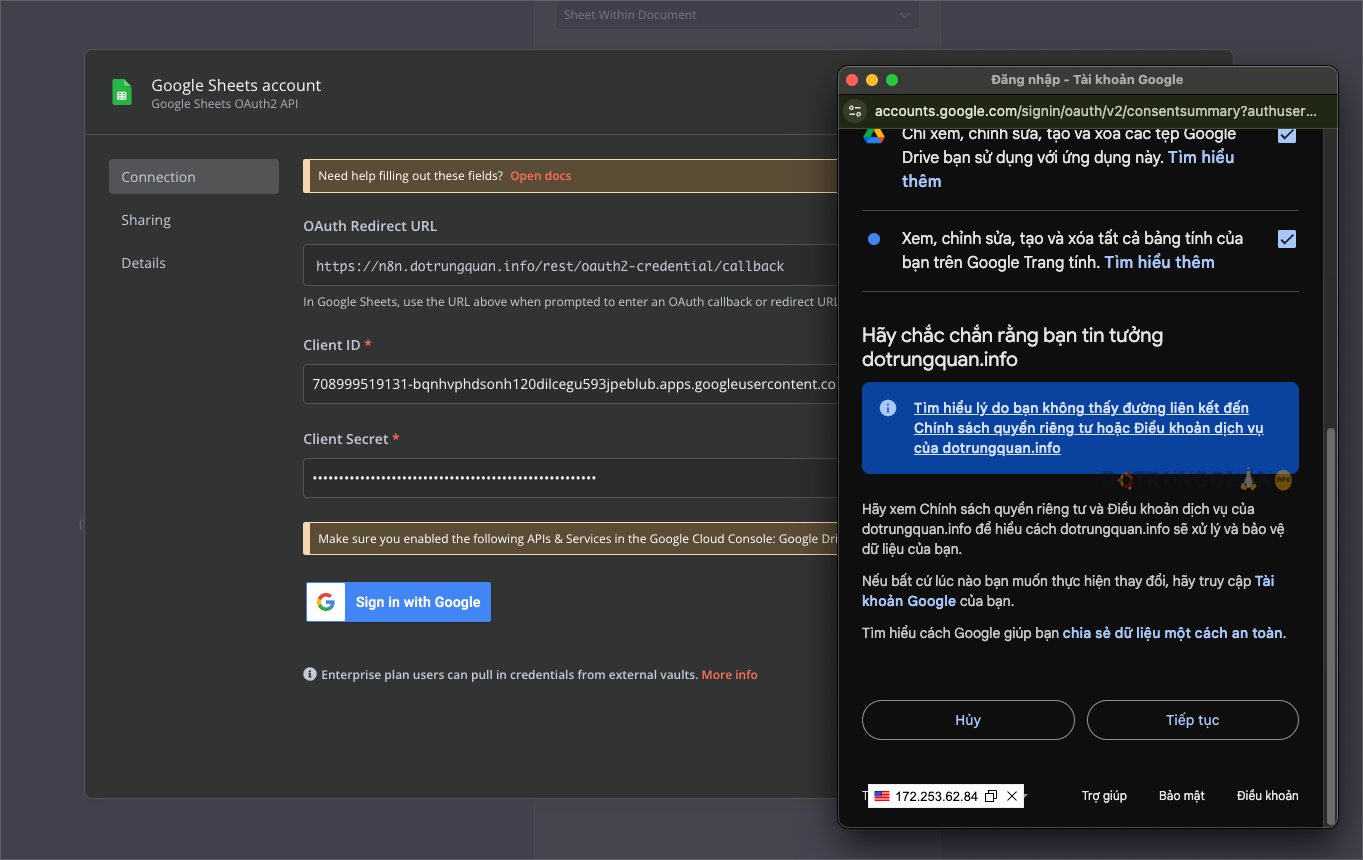Copy the IP address using the copy icon
Viewport: 1363px width, 860px height.
point(991,796)
